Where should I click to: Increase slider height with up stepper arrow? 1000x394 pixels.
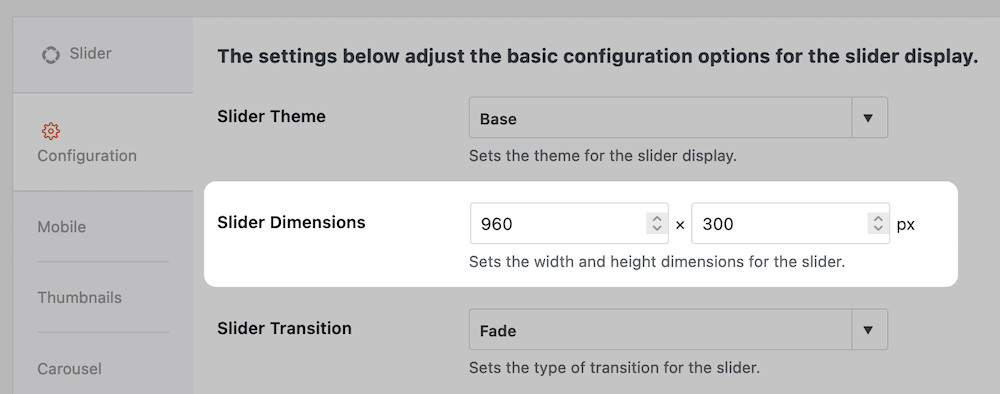pyautogui.click(x=878, y=219)
